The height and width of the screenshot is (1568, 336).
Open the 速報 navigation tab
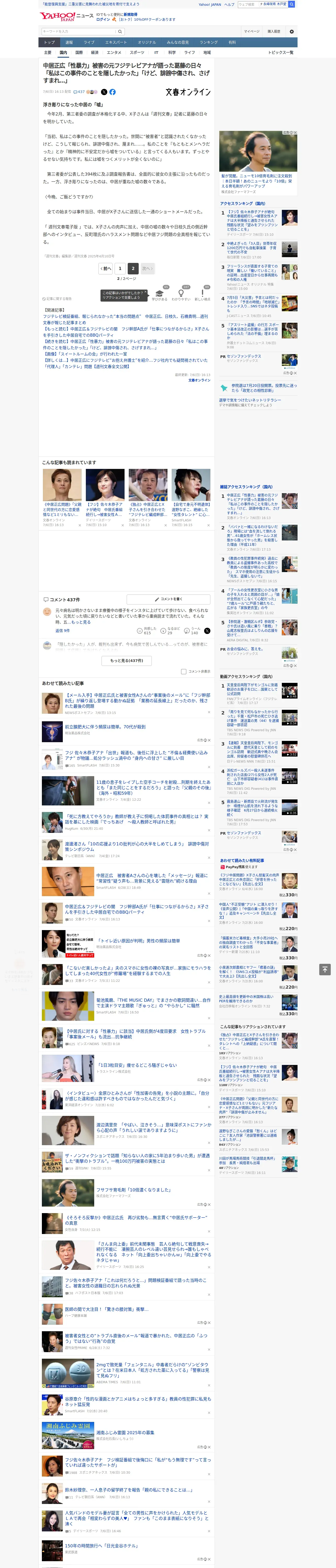(69, 43)
